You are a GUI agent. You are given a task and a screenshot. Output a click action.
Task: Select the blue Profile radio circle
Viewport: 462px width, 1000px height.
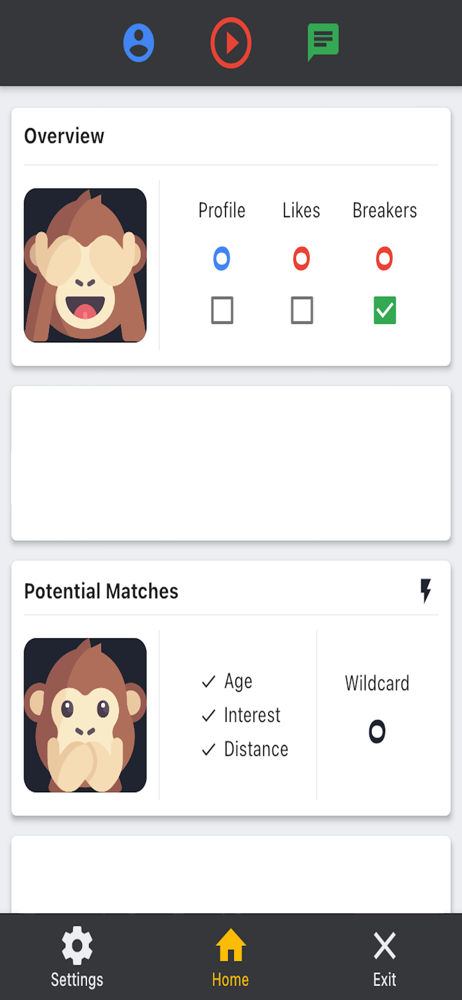[221, 259]
